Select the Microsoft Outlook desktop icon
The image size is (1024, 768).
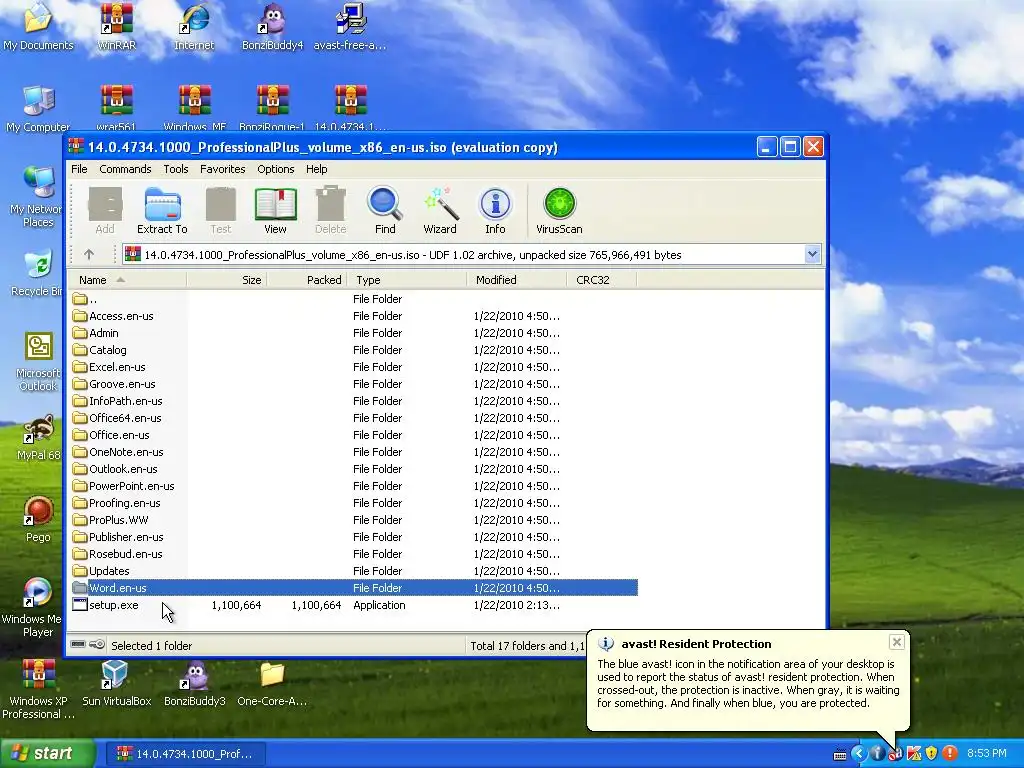[38, 362]
